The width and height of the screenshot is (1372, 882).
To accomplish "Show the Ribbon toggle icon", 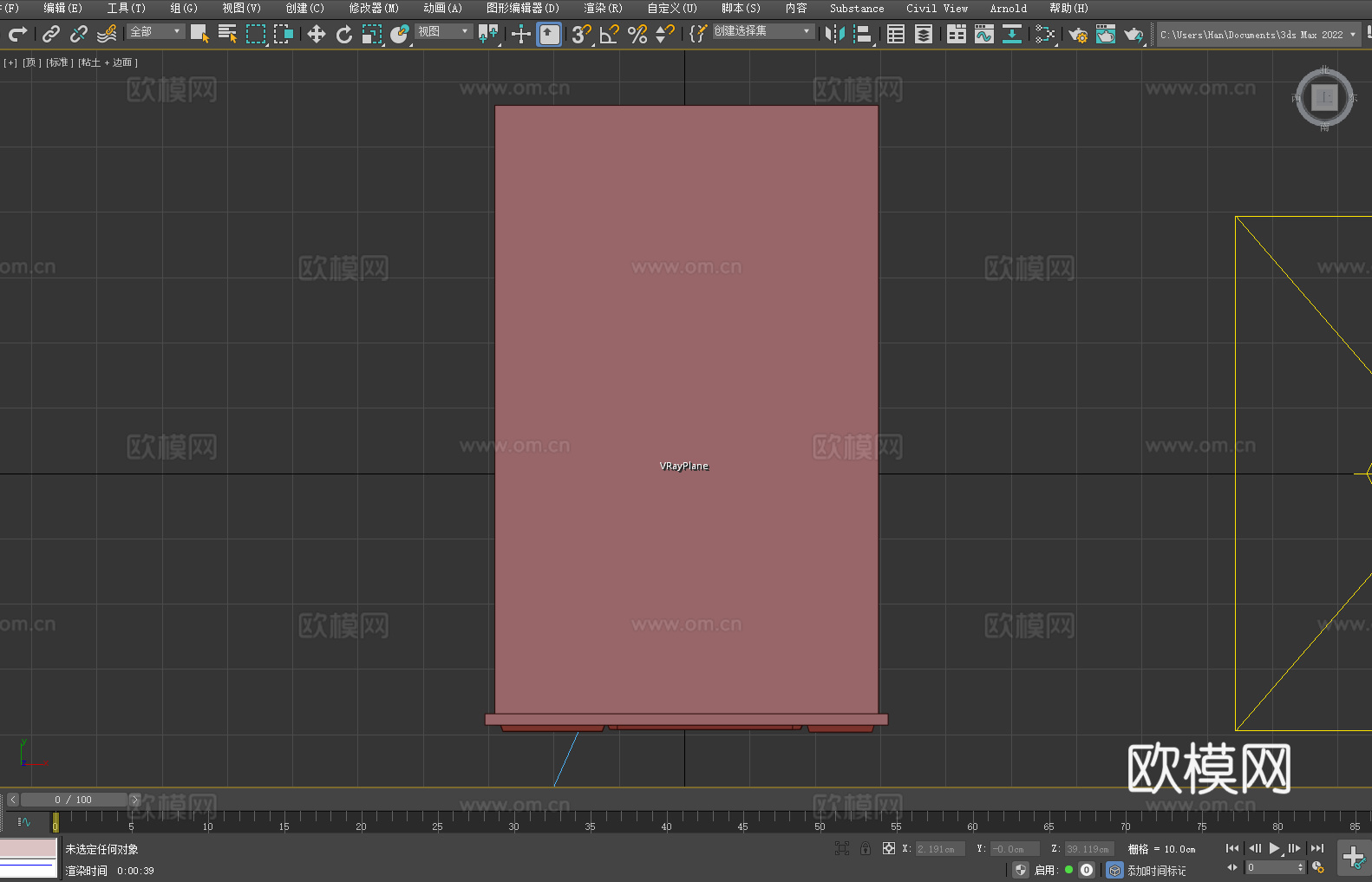I will [x=957, y=34].
